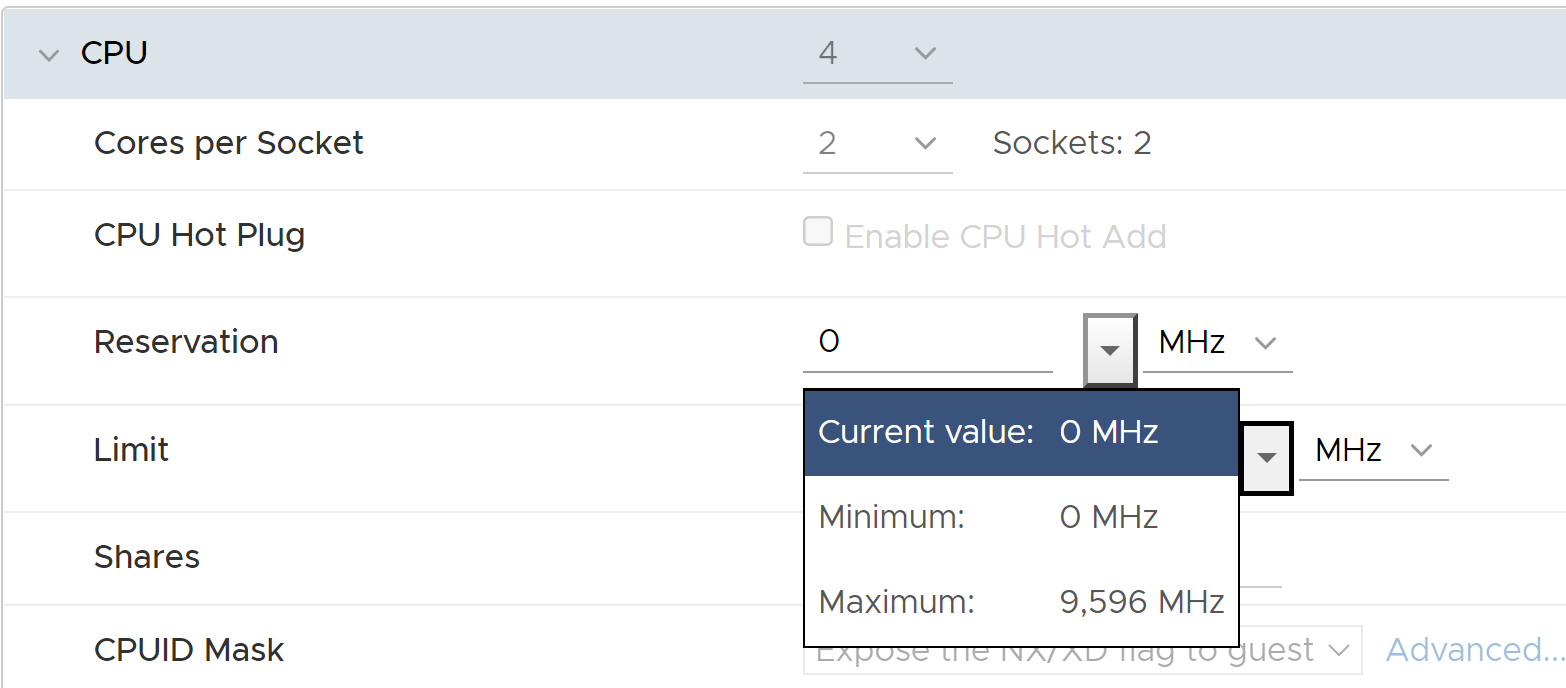Image resolution: width=1566 pixels, height=688 pixels.
Task: Select 'Current value: 0 MHz' option
Action: point(1020,432)
